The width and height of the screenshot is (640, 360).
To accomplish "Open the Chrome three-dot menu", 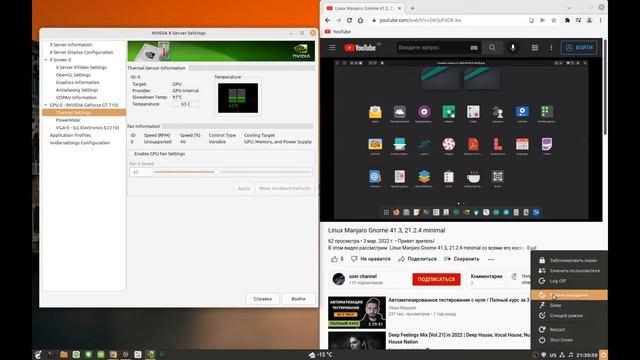I will (x=600, y=20).
